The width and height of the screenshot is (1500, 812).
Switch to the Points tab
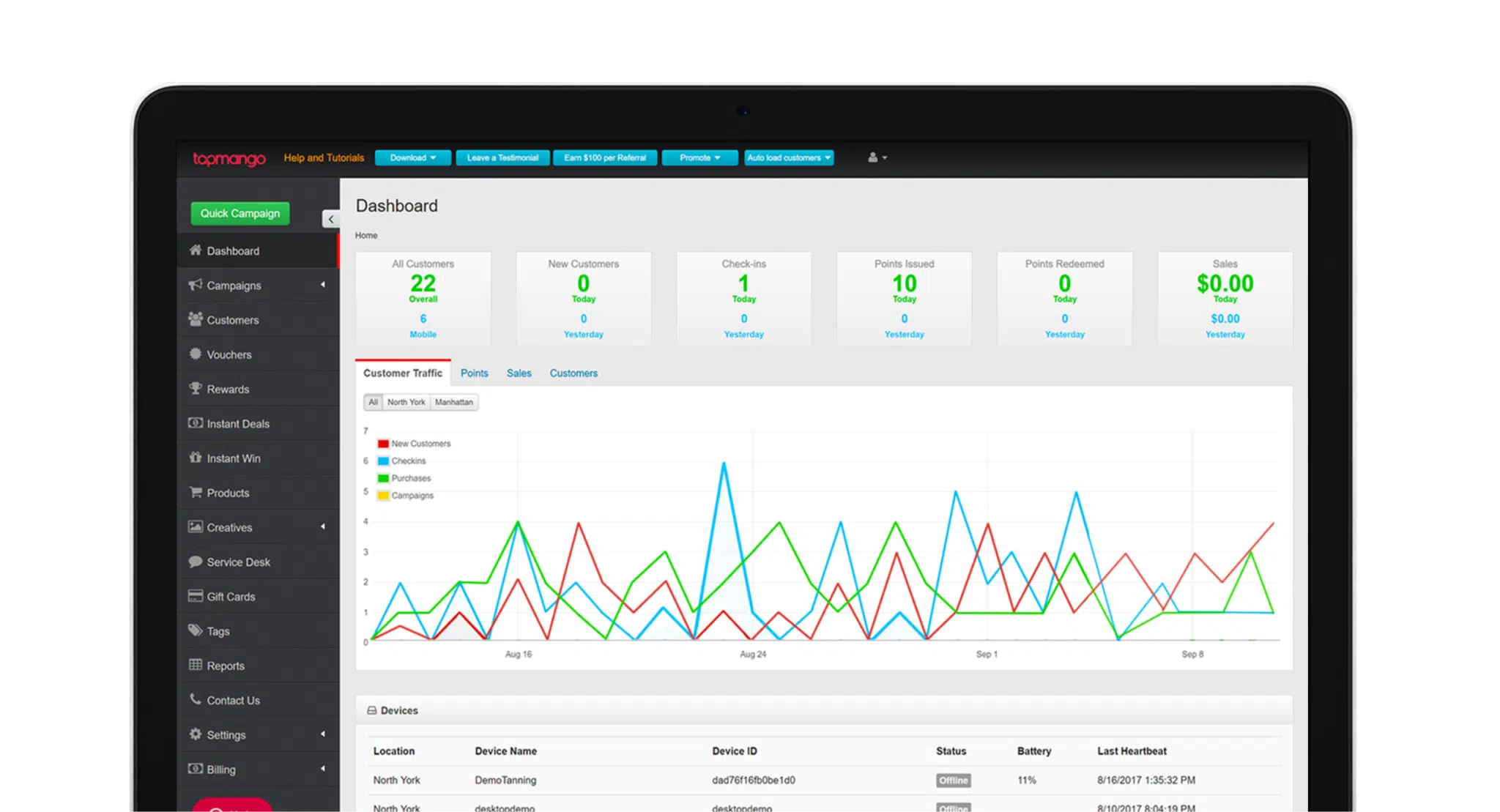[474, 373]
